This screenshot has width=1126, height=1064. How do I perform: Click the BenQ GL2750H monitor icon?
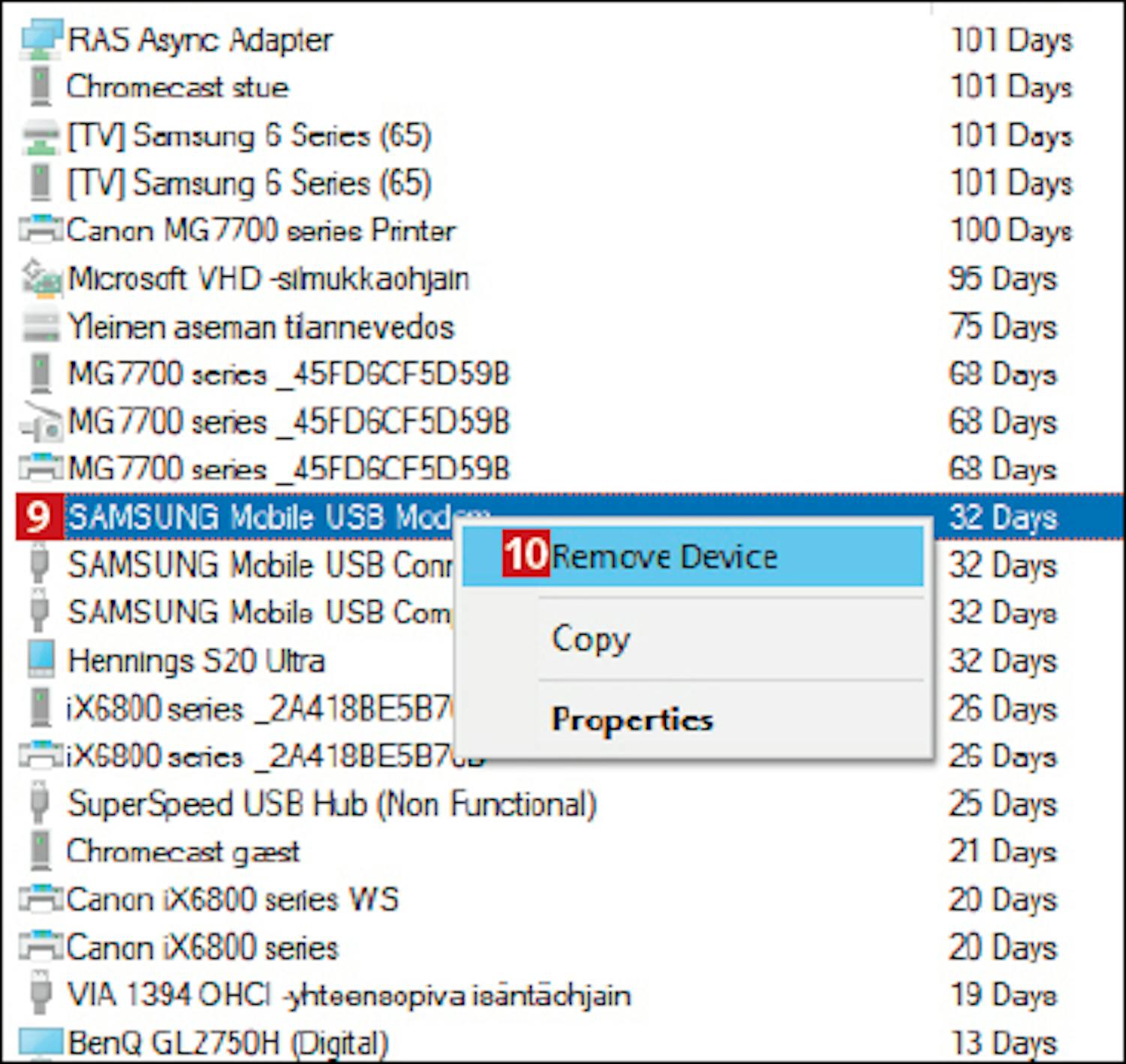point(41,1042)
